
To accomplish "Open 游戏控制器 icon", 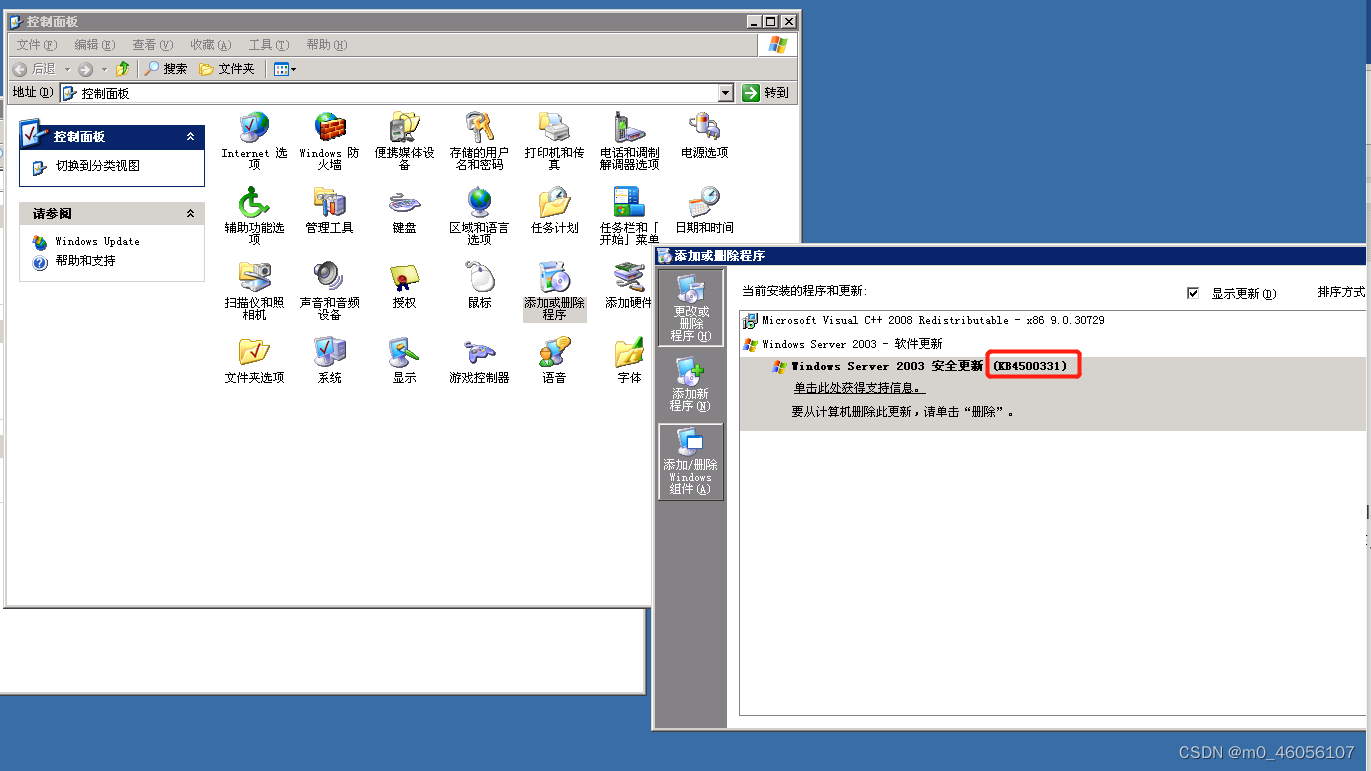I will [479, 361].
